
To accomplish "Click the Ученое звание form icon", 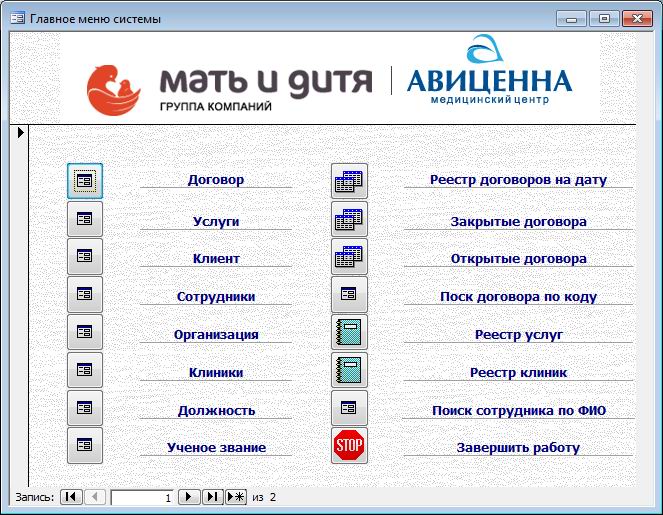I will [85, 445].
